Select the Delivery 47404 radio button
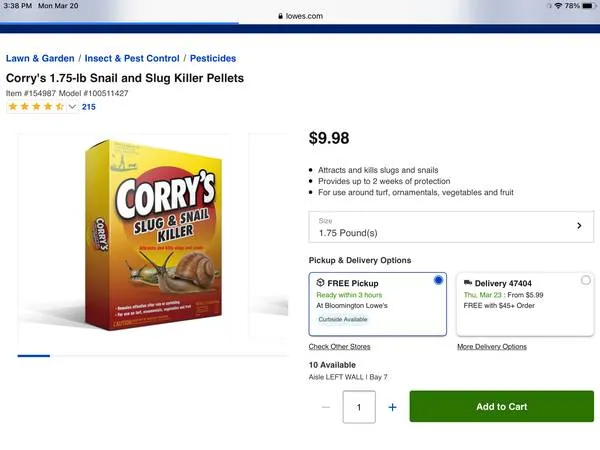Viewport: 600px width, 450px height. [585, 281]
